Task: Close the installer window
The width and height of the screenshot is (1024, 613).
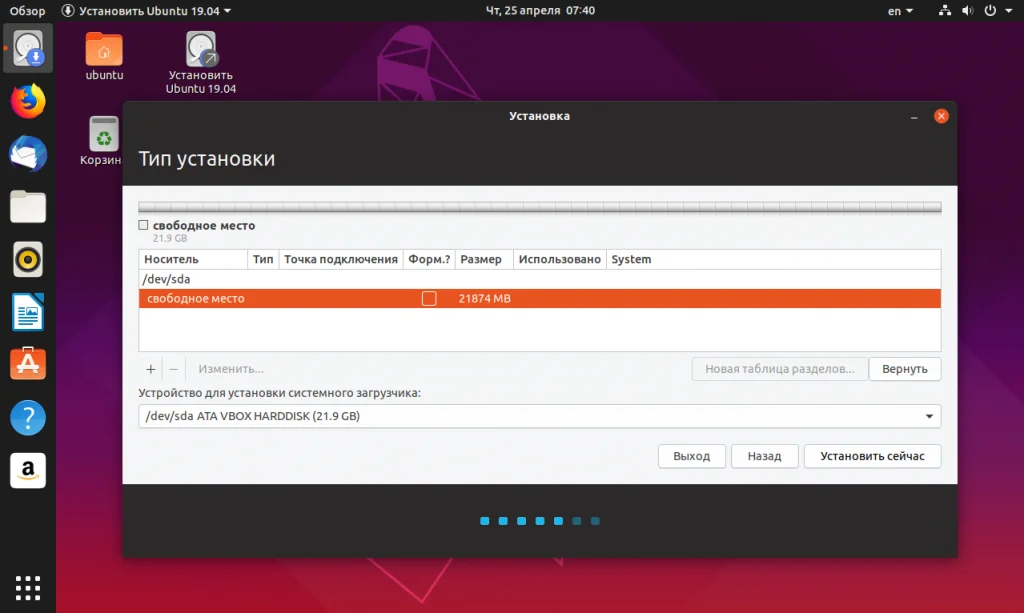Action: tap(941, 116)
